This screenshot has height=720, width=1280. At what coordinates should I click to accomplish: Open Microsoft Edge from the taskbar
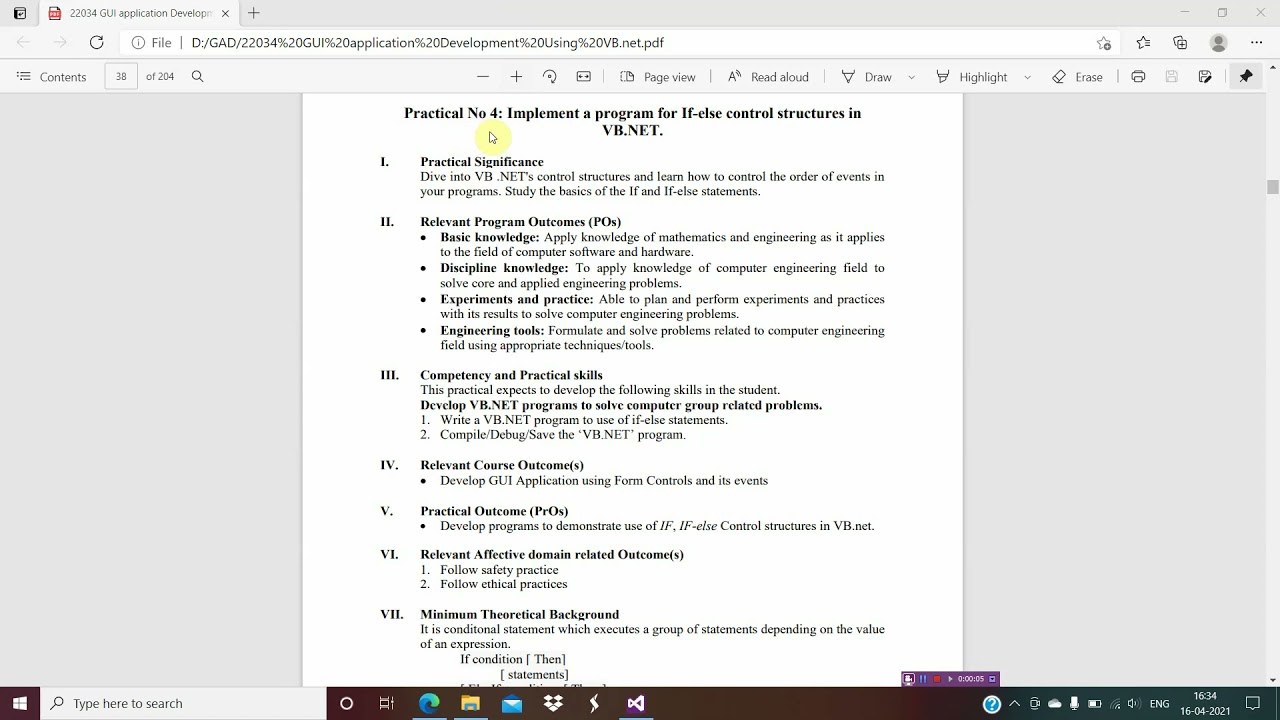(x=429, y=703)
